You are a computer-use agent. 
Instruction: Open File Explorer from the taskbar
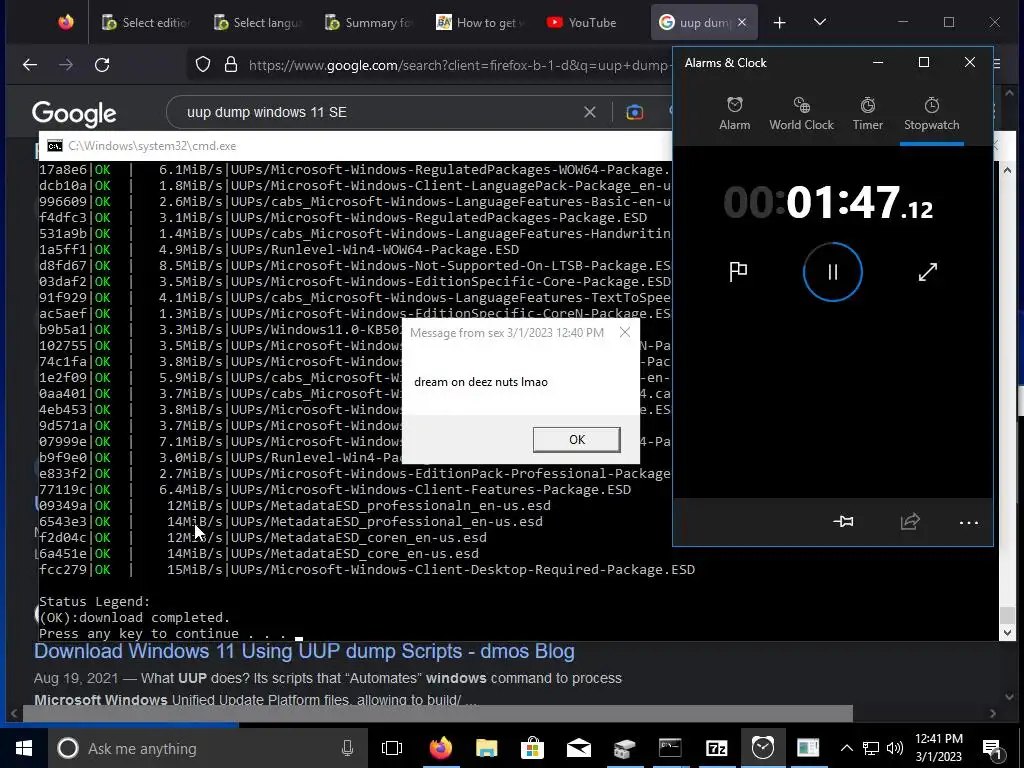click(487, 748)
